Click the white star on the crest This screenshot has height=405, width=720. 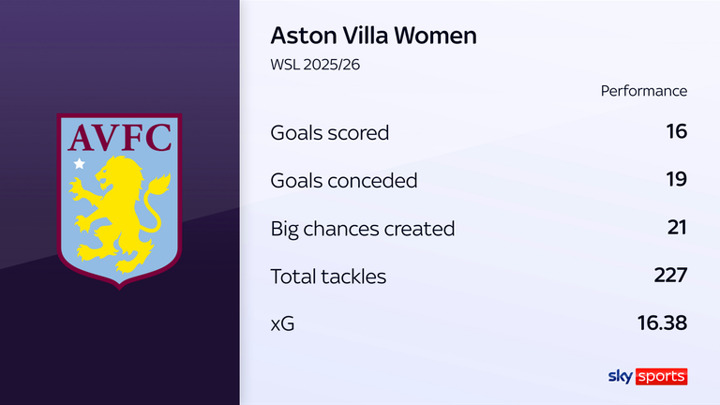coord(79,163)
